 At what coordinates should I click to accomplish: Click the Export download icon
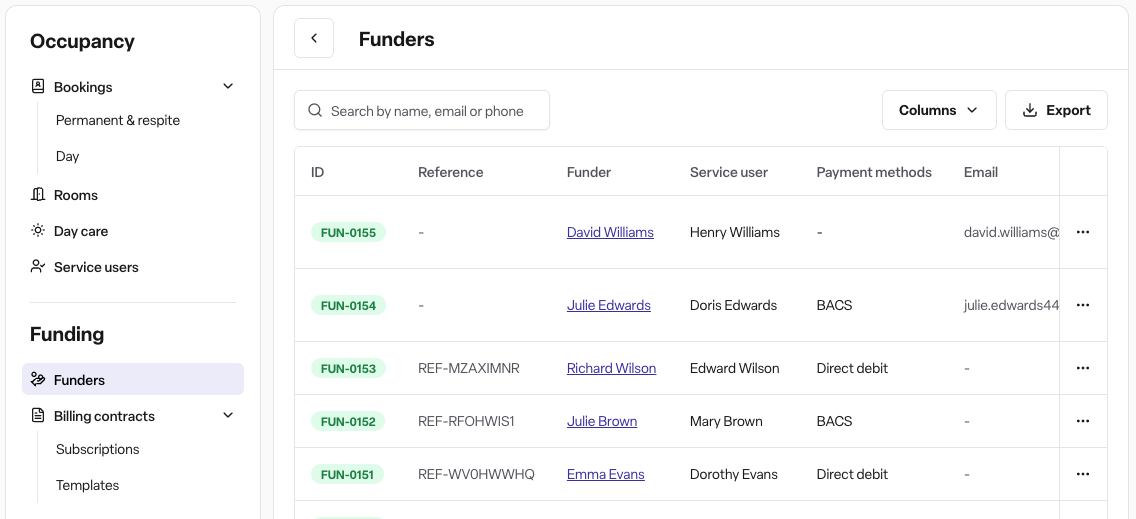point(1030,110)
